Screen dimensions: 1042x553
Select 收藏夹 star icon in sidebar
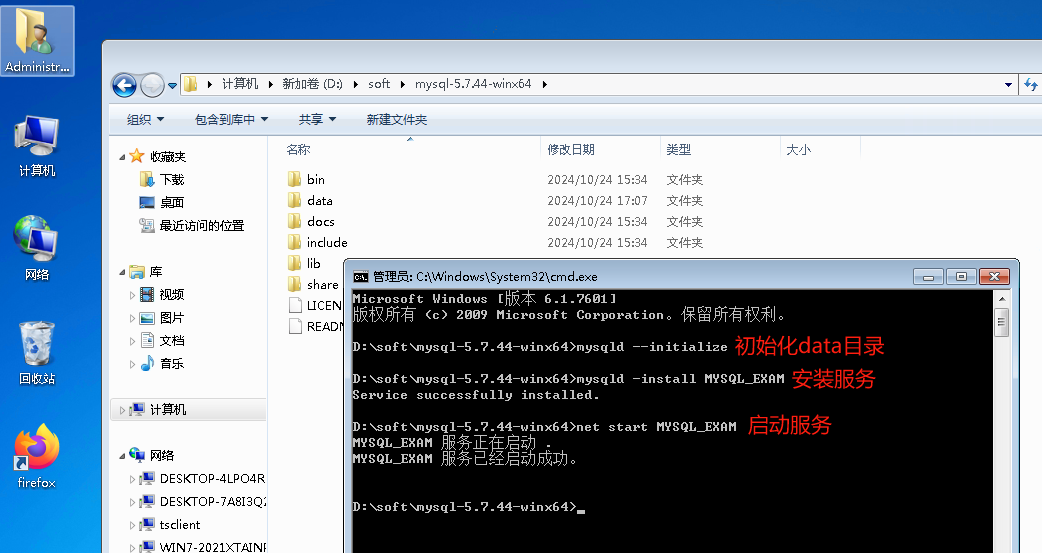click(137, 156)
